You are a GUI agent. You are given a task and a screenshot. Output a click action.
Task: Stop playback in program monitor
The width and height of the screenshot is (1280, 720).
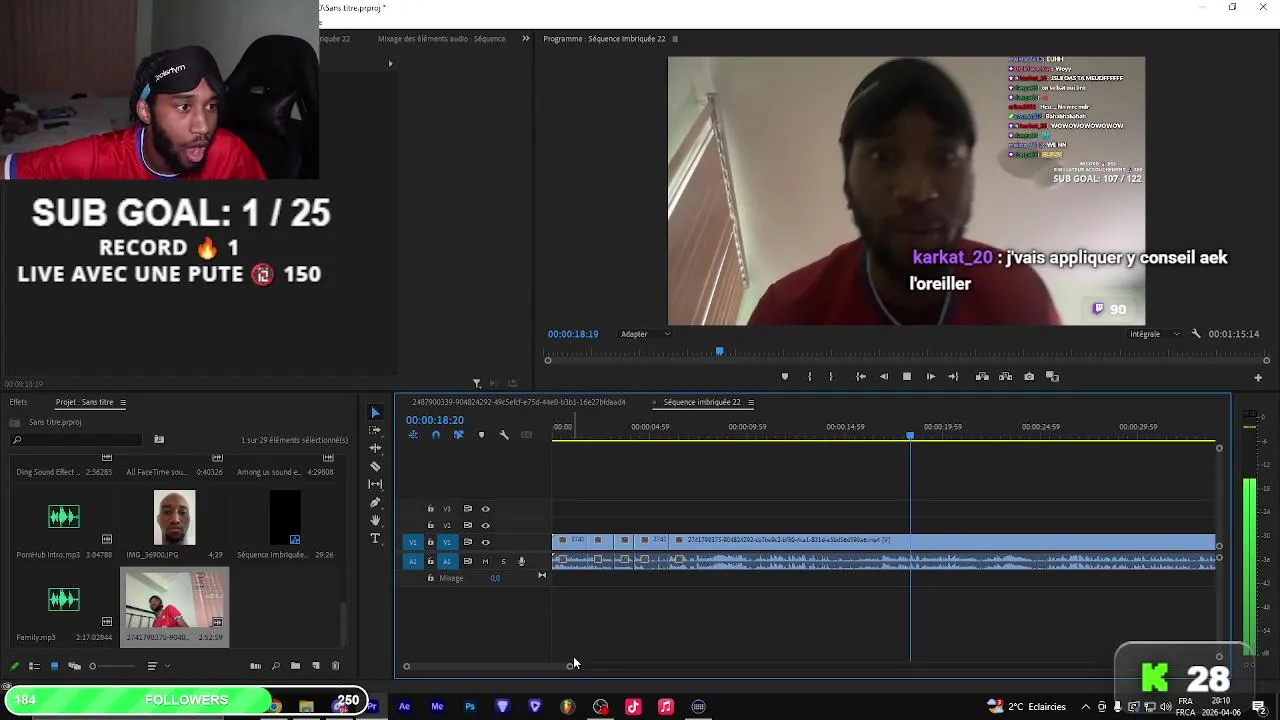[x=907, y=377]
